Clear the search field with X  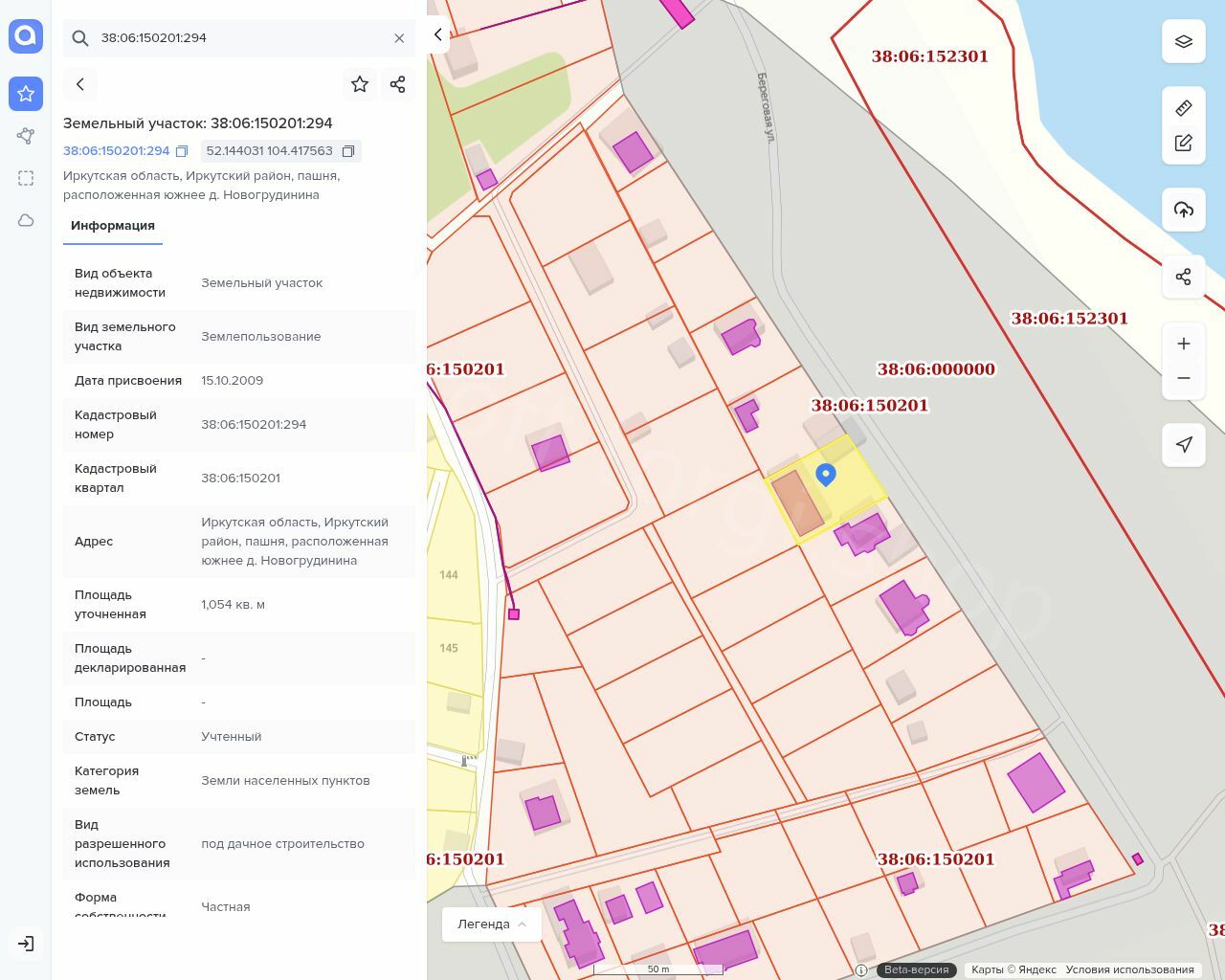pos(399,38)
